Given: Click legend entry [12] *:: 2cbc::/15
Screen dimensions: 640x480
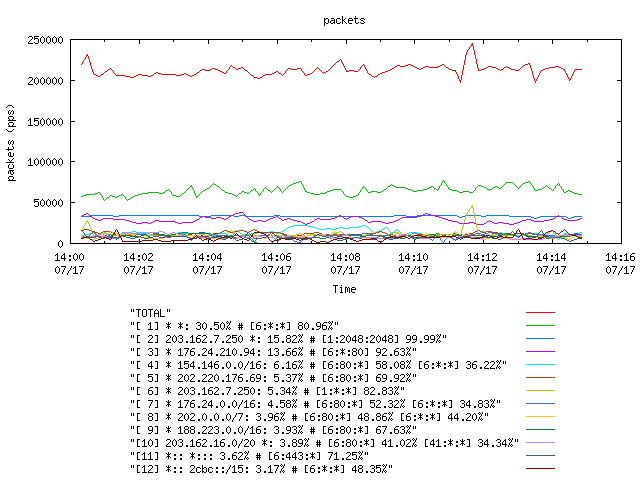Looking at the screenshot, I should coord(261,469).
